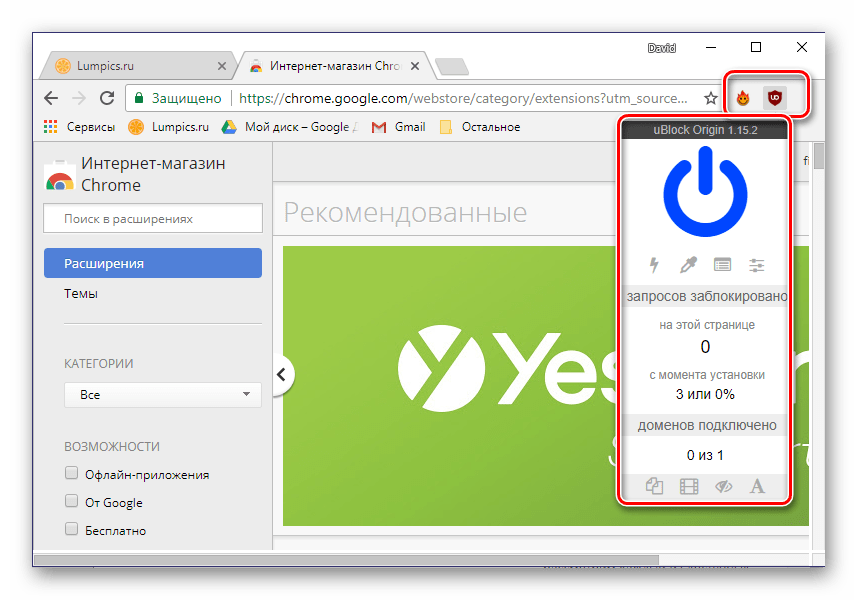
Task: Toggle popup blocking icon in uBlock
Action: click(654, 486)
